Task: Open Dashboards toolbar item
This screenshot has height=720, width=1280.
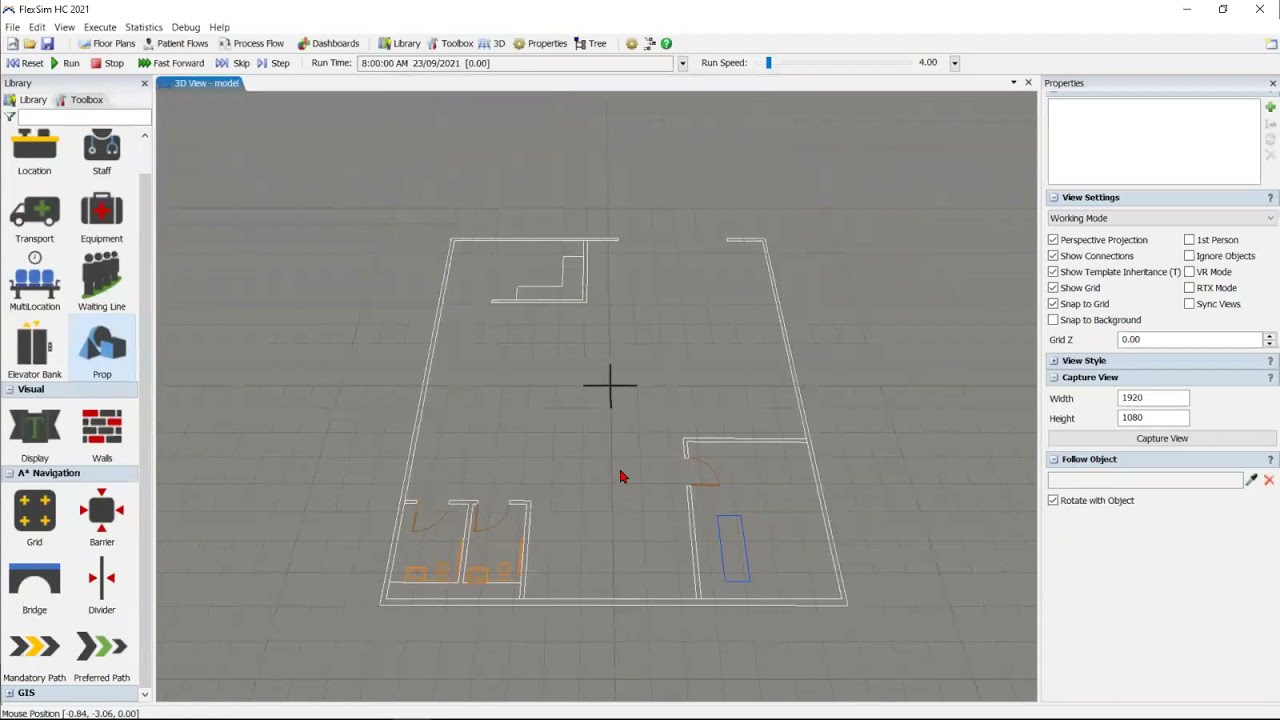Action: pyautogui.click(x=327, y=44)
